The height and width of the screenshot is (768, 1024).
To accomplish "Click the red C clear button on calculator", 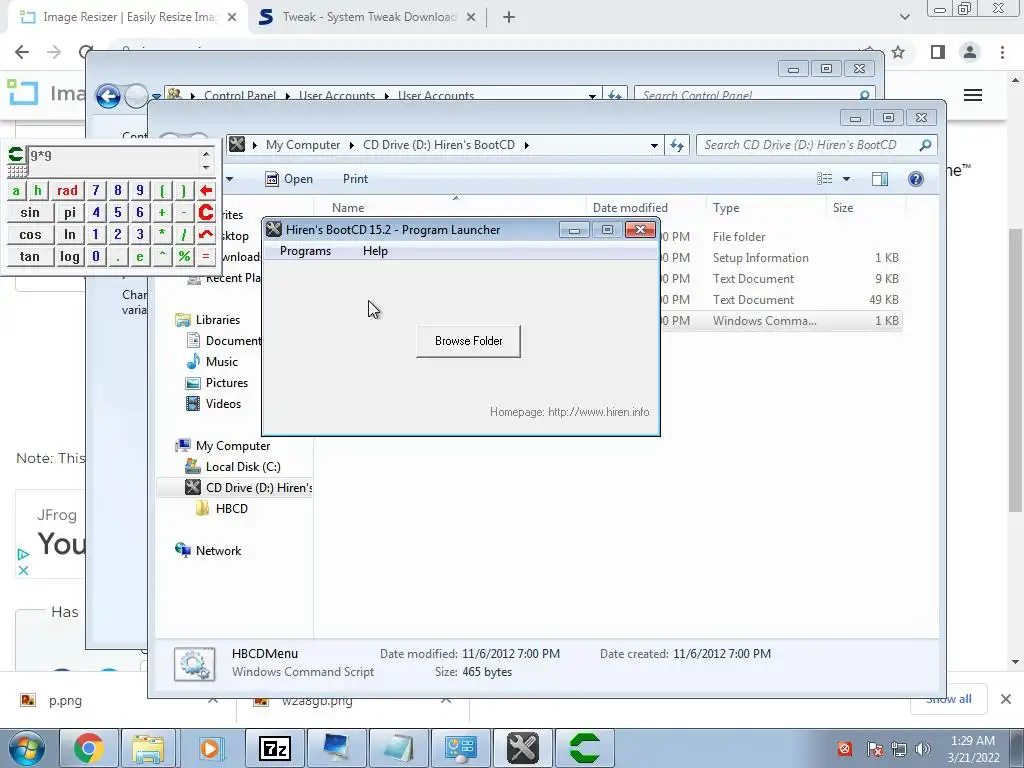I will tap(206, 212).
